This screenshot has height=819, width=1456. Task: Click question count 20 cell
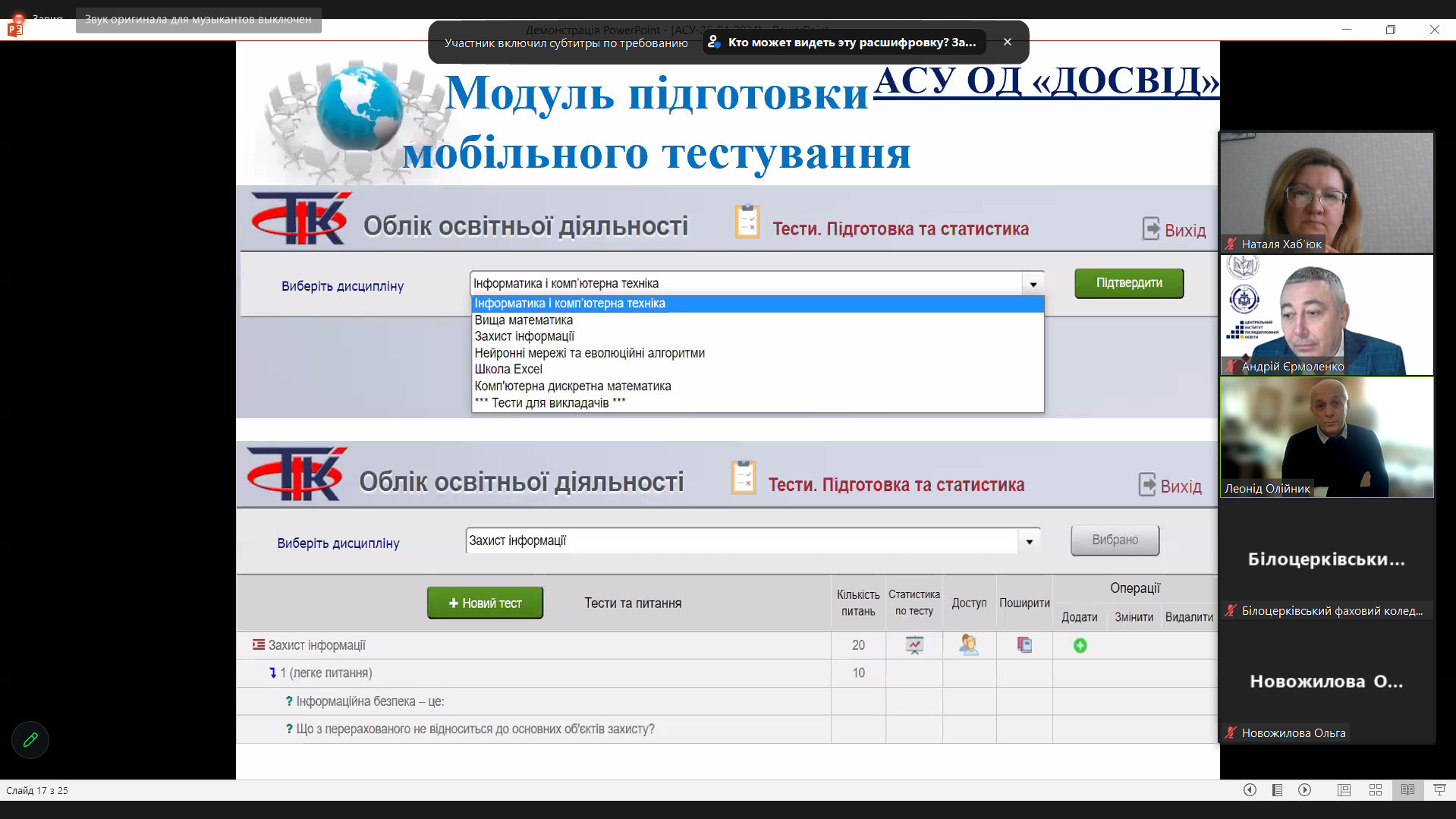pyautogui.click(x=858, y=645)
